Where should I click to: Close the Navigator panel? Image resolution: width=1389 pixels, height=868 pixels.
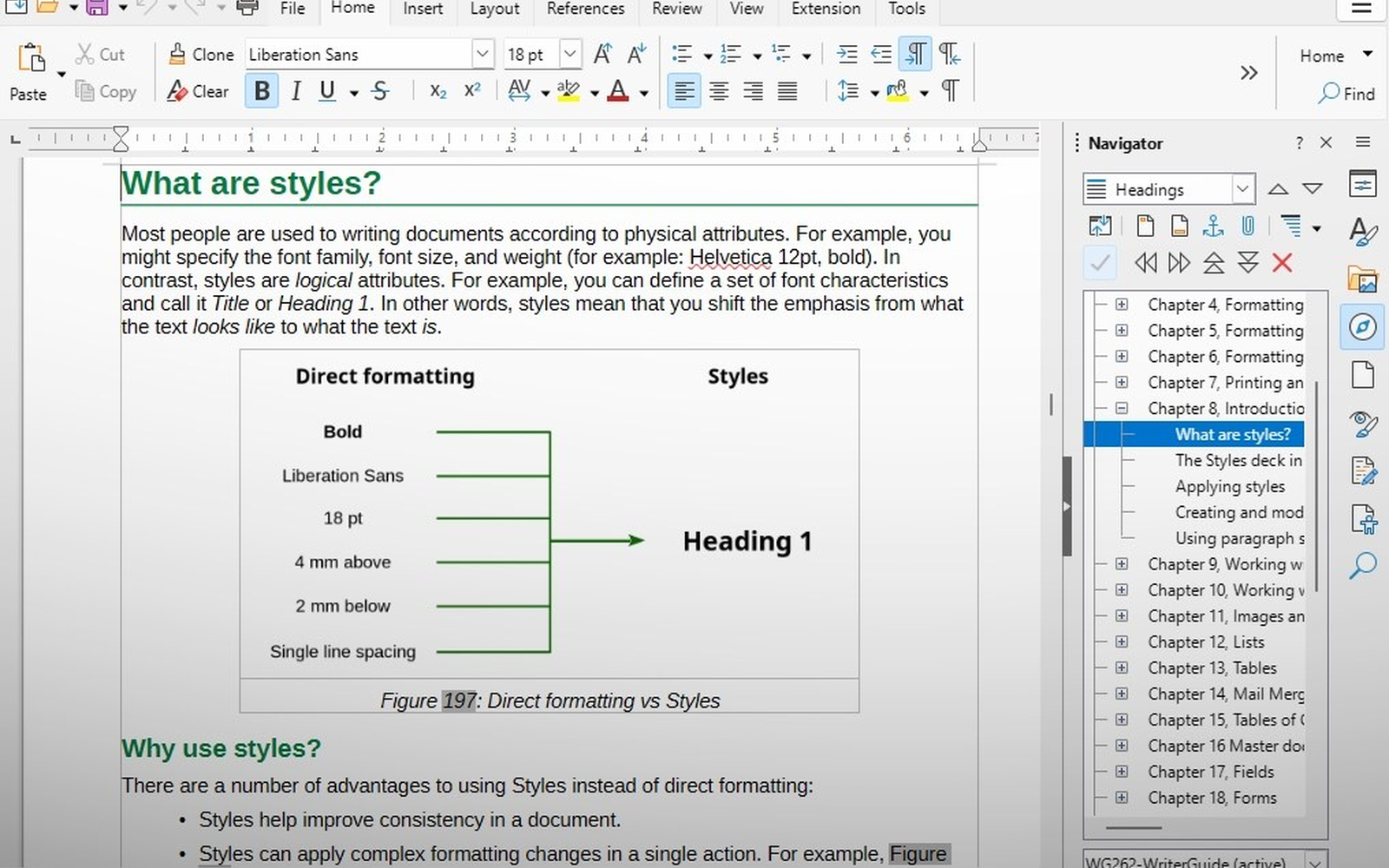pos(1326,142)
